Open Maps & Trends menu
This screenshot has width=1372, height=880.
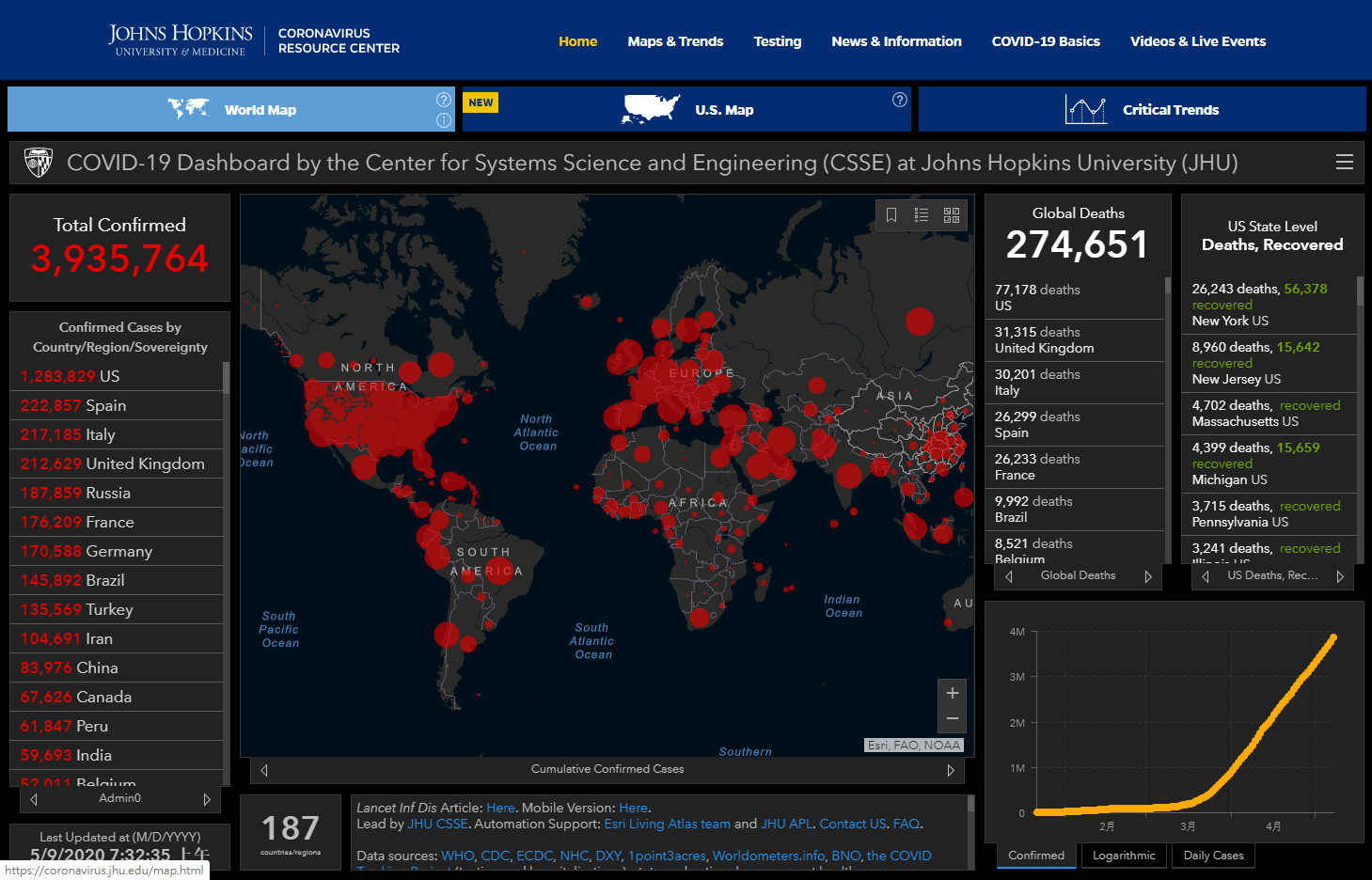675,41
